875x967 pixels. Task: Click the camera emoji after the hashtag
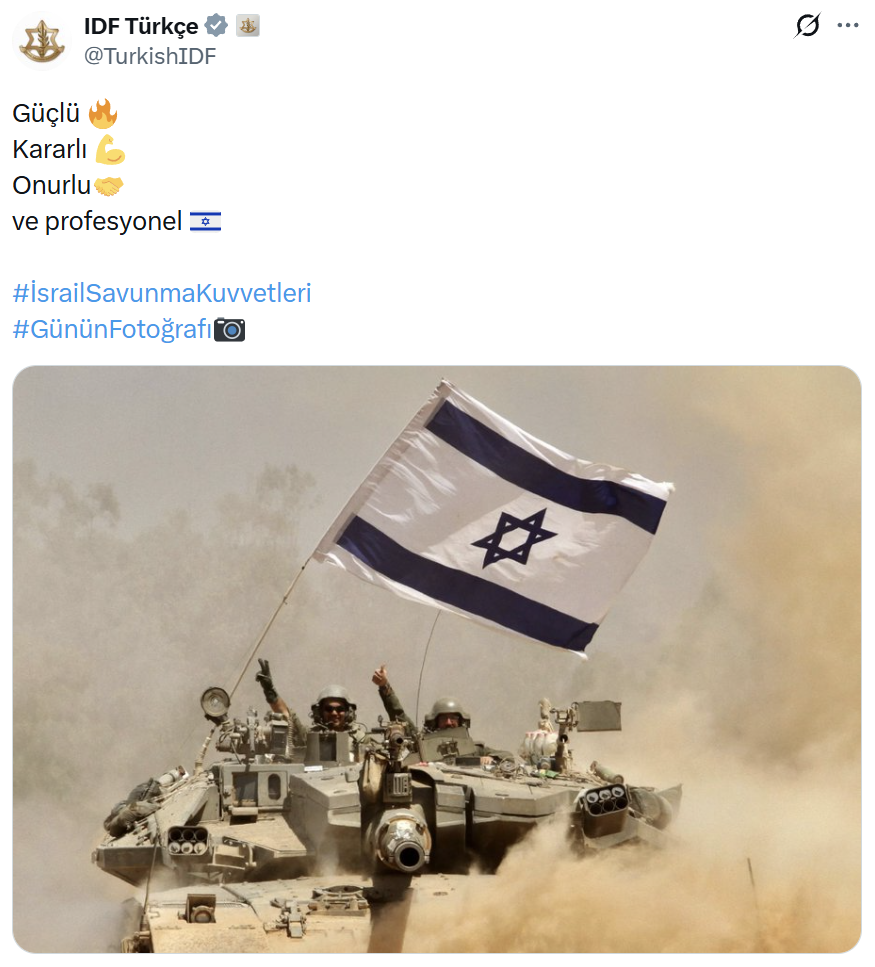coord(229,329)
